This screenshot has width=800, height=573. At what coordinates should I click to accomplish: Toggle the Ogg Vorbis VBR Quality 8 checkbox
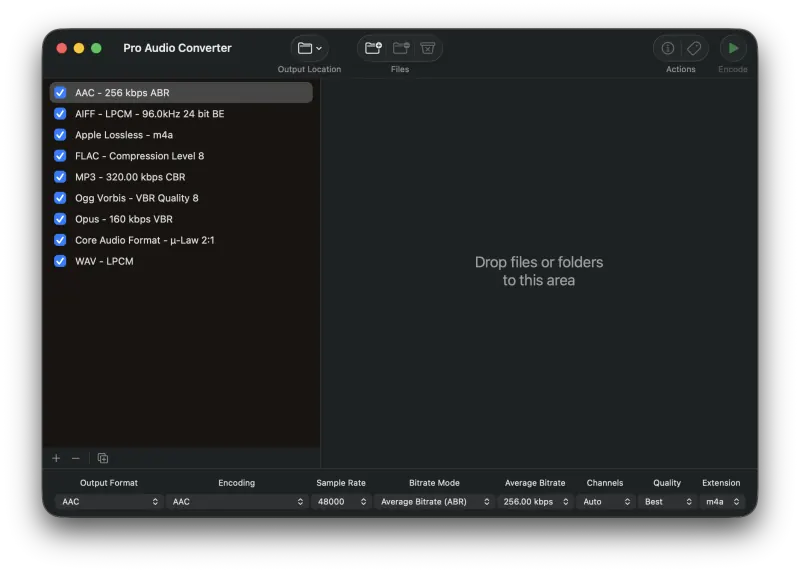(60, 197)
